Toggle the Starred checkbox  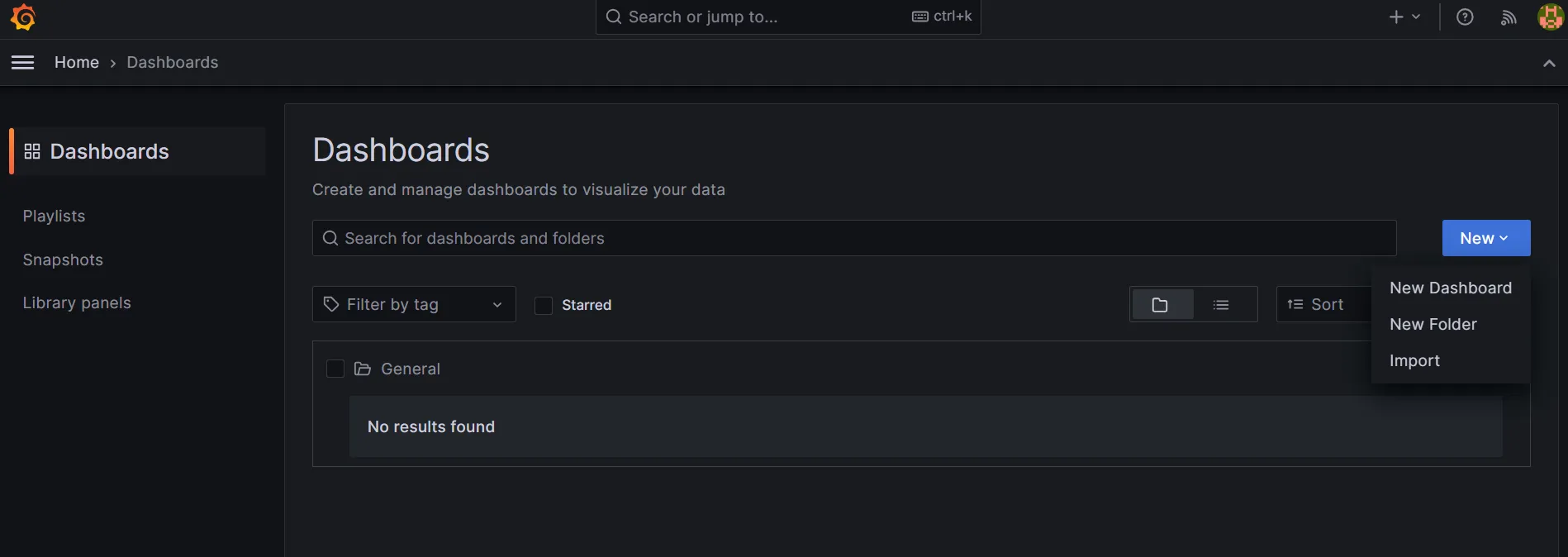point(544,305)
